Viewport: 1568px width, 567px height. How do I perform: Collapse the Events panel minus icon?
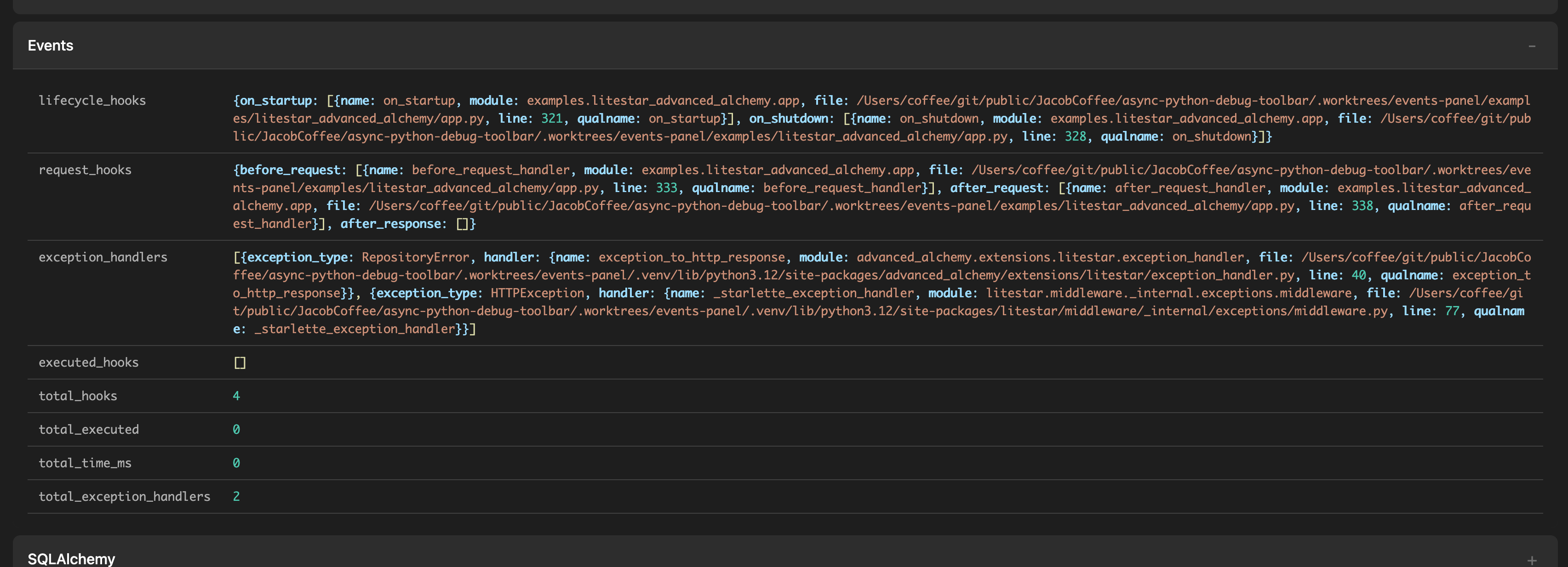(x=1532, y=46)
